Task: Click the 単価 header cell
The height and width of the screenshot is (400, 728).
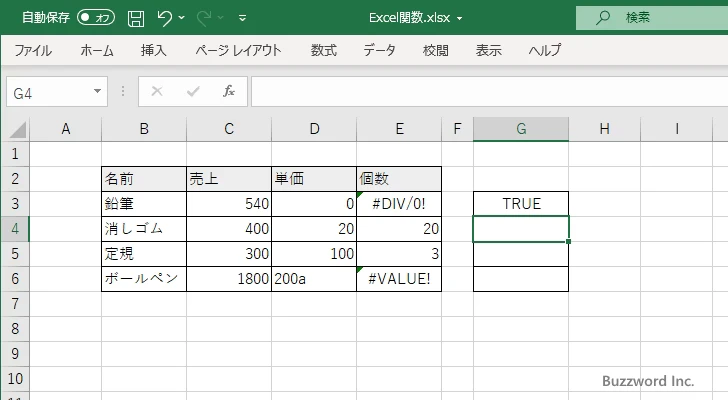Action: pos(314,179)
